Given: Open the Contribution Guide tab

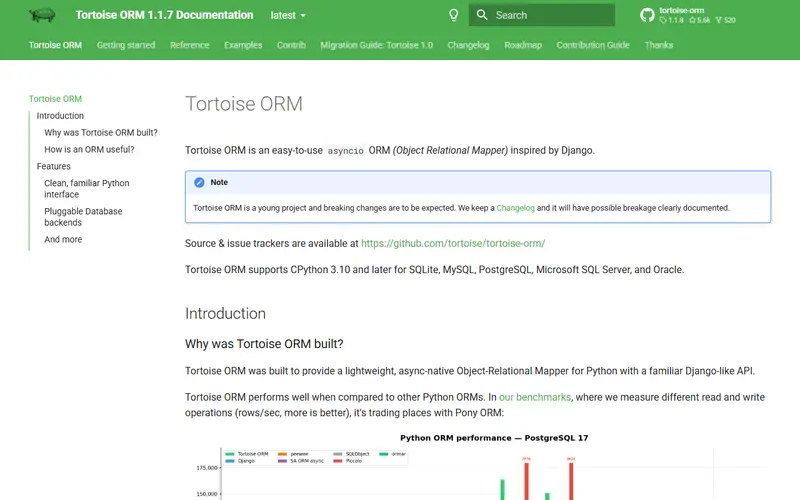Looking at the screenshot, I should tap(593, 45).
